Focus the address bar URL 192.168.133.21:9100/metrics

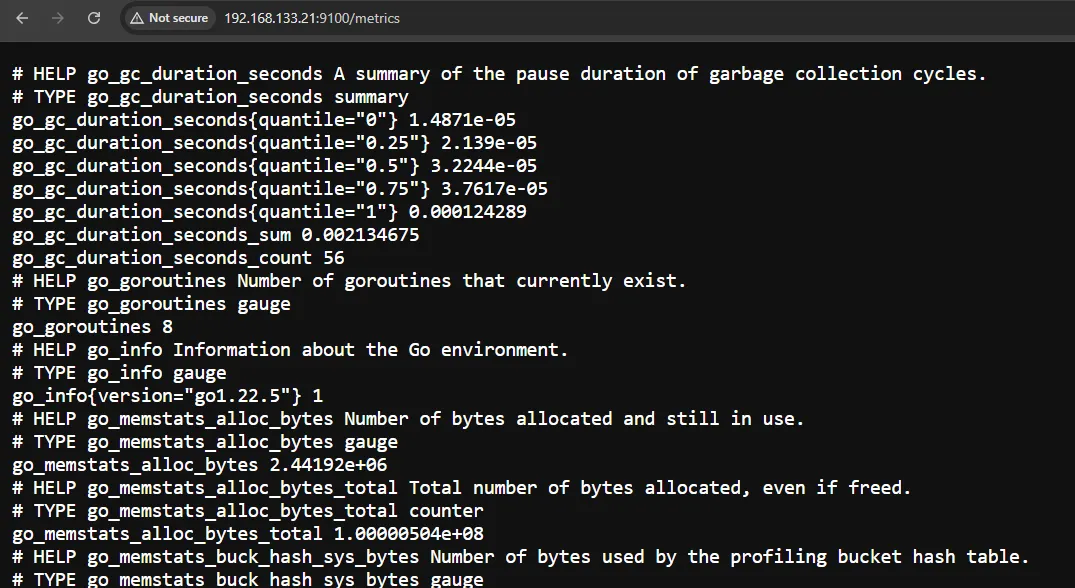click(x=312, y=18)
